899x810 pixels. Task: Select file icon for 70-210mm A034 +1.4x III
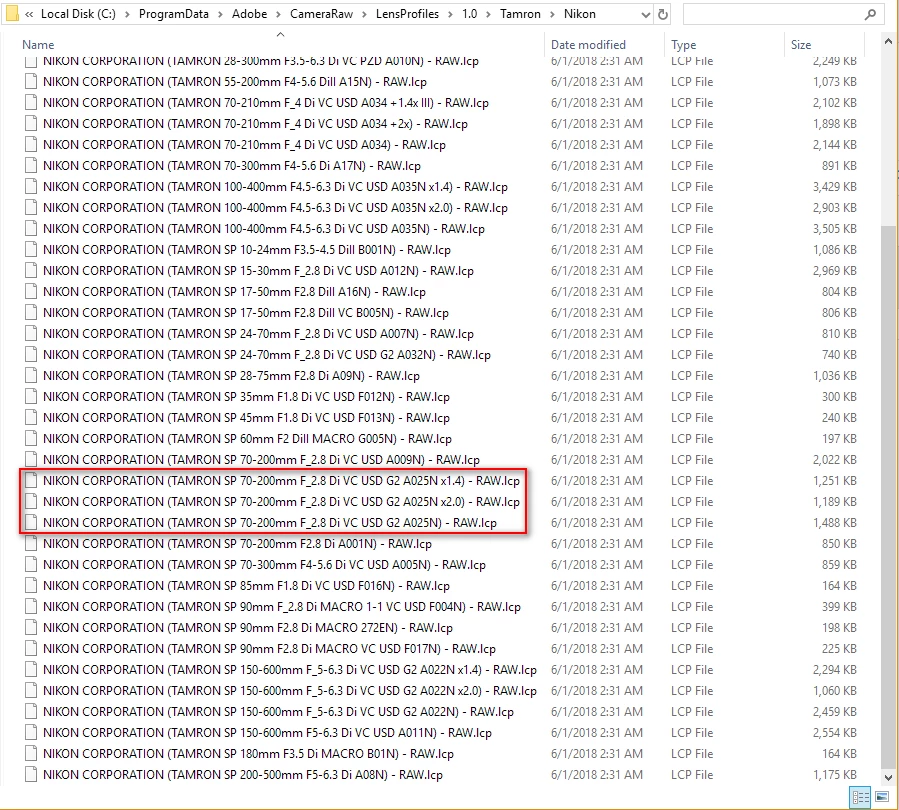[x=31, y=103]
